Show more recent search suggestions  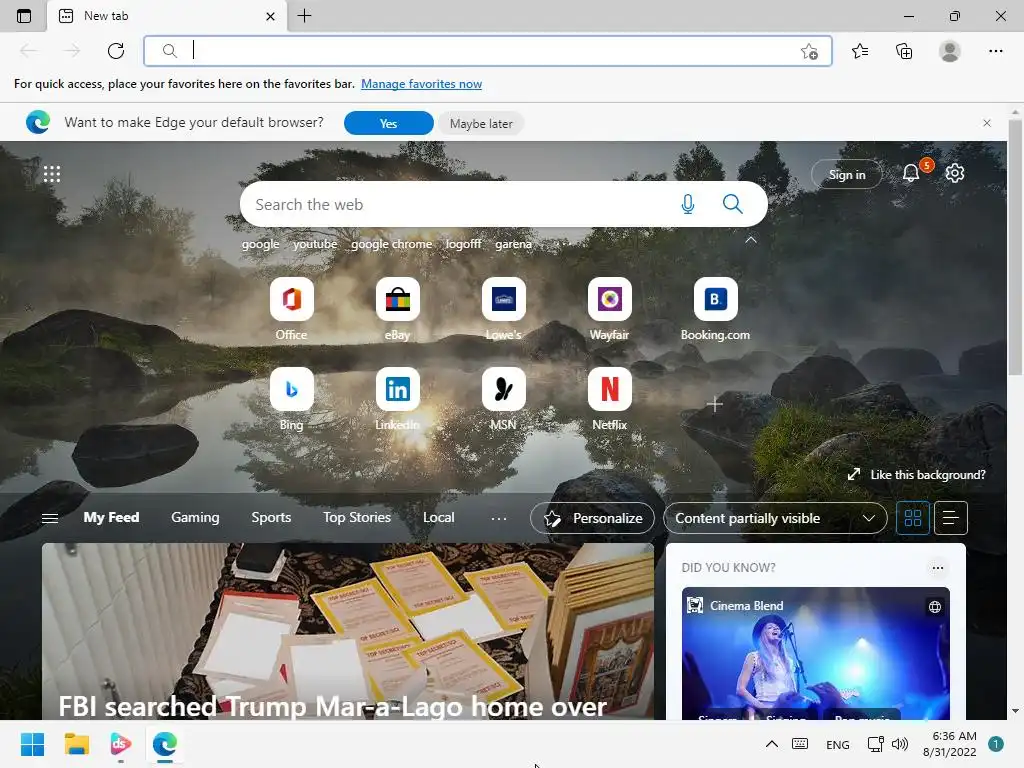[563, 244]
